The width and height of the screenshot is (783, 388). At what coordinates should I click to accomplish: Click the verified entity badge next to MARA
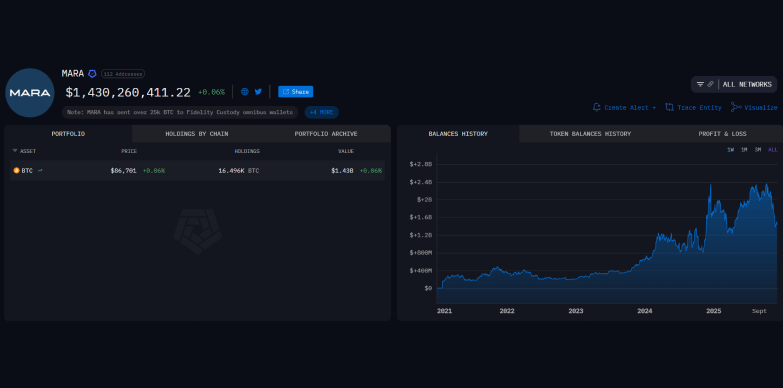pos(92,74)
